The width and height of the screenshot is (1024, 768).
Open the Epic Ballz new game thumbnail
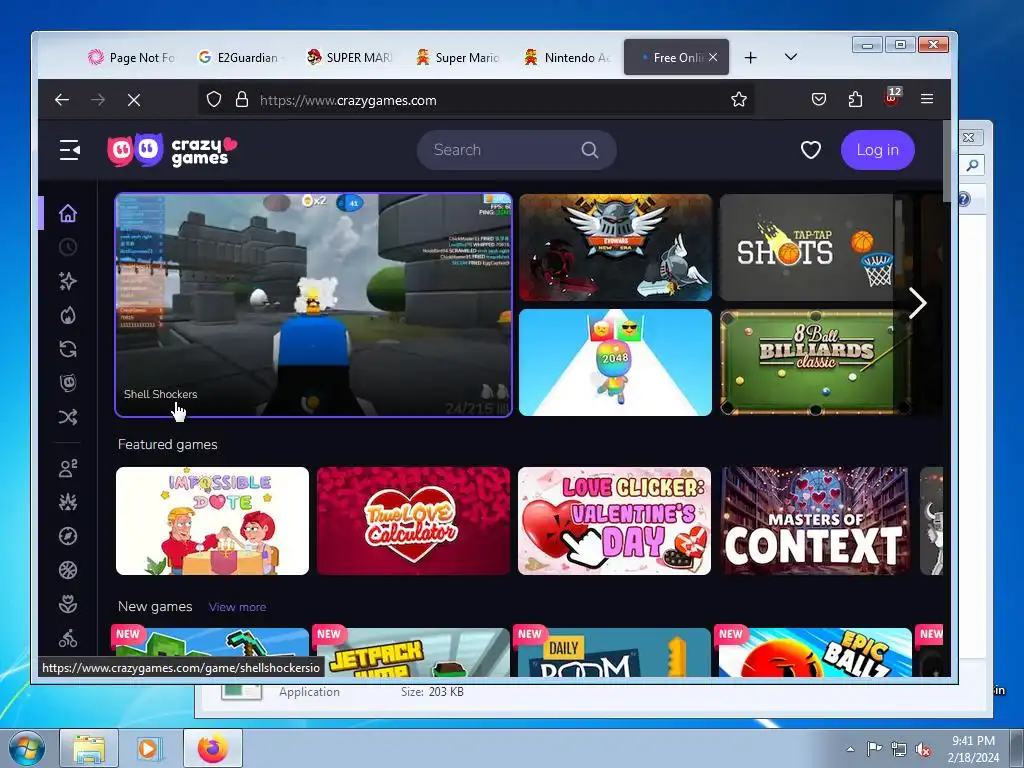click(816, 652)
